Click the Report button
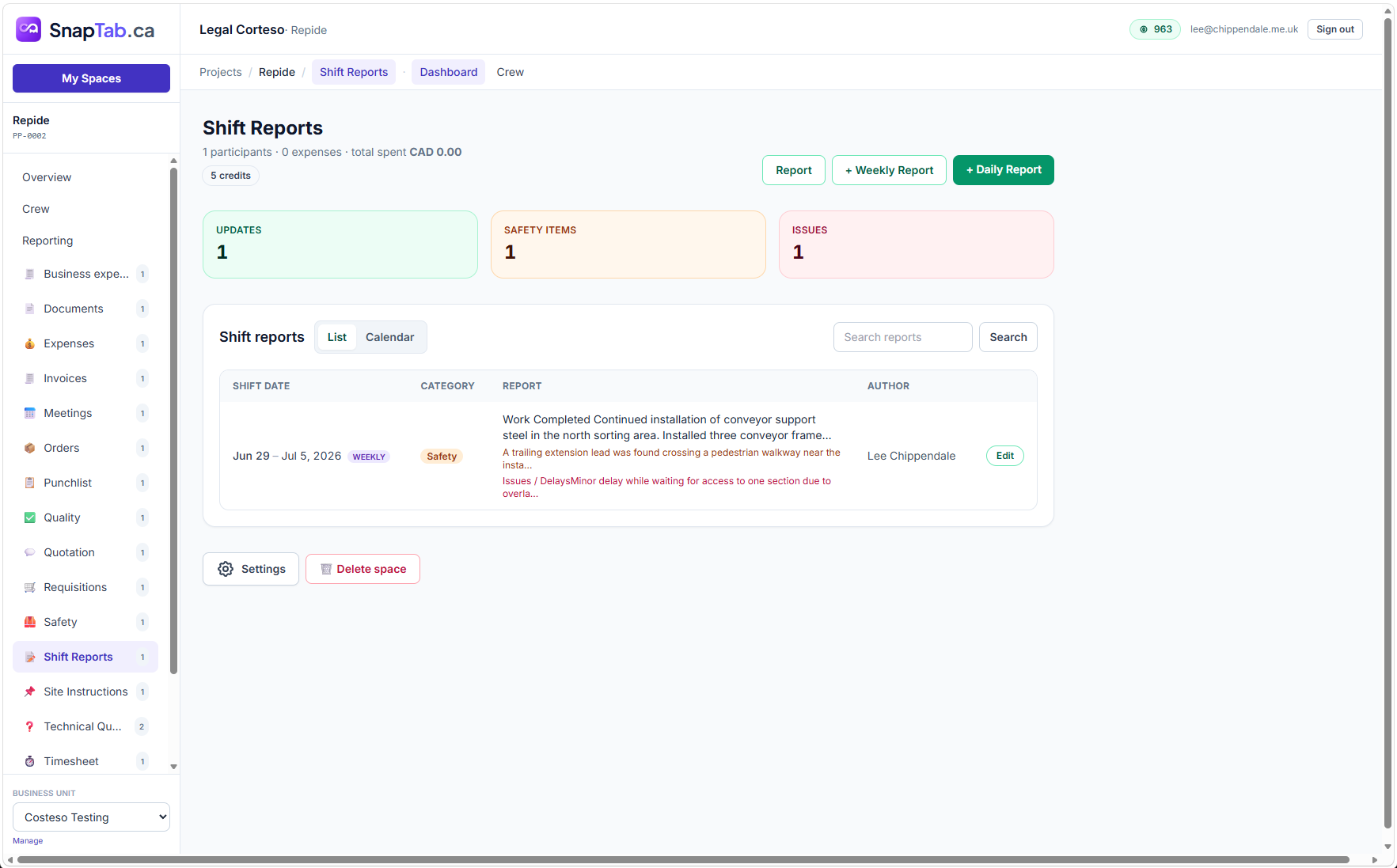Viewport: 1397px width, 868px height. 794,170
